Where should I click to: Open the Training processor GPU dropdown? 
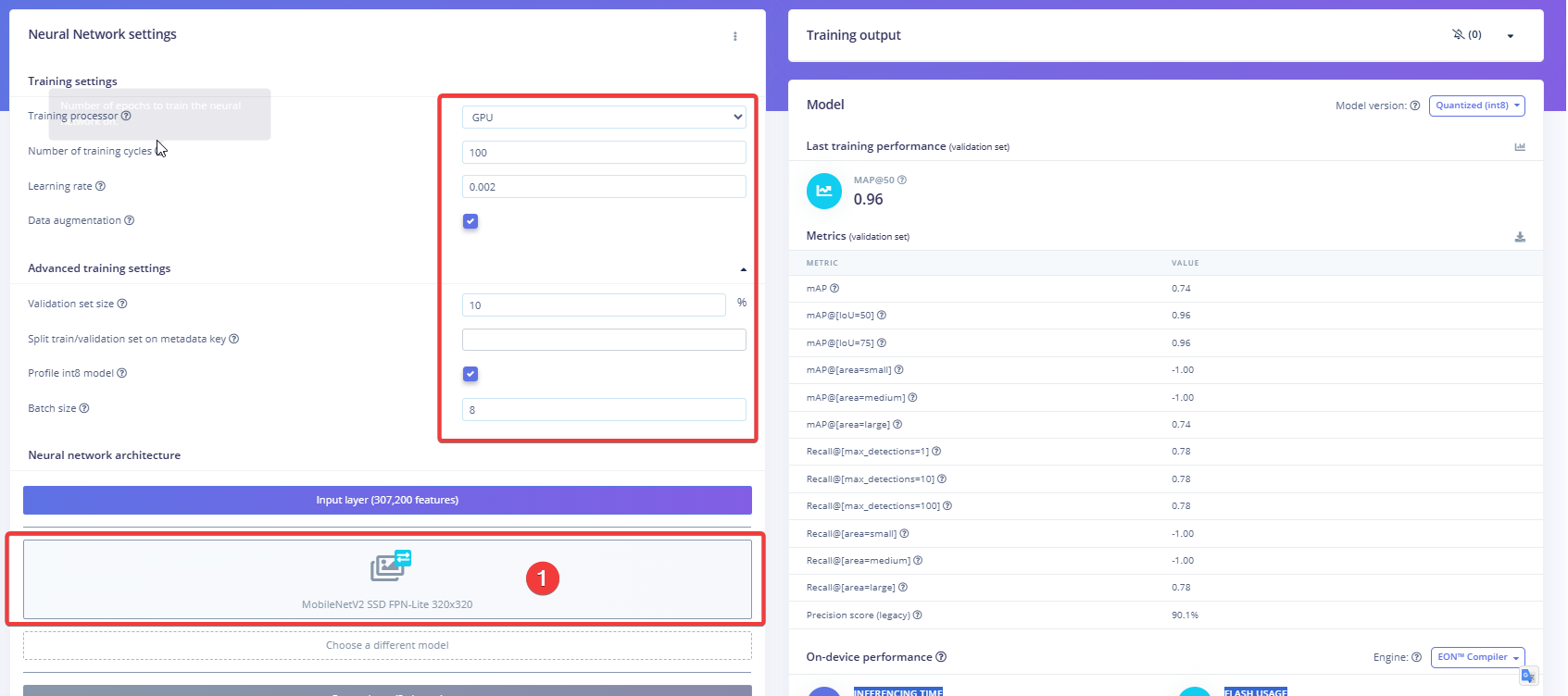[604, 118]
